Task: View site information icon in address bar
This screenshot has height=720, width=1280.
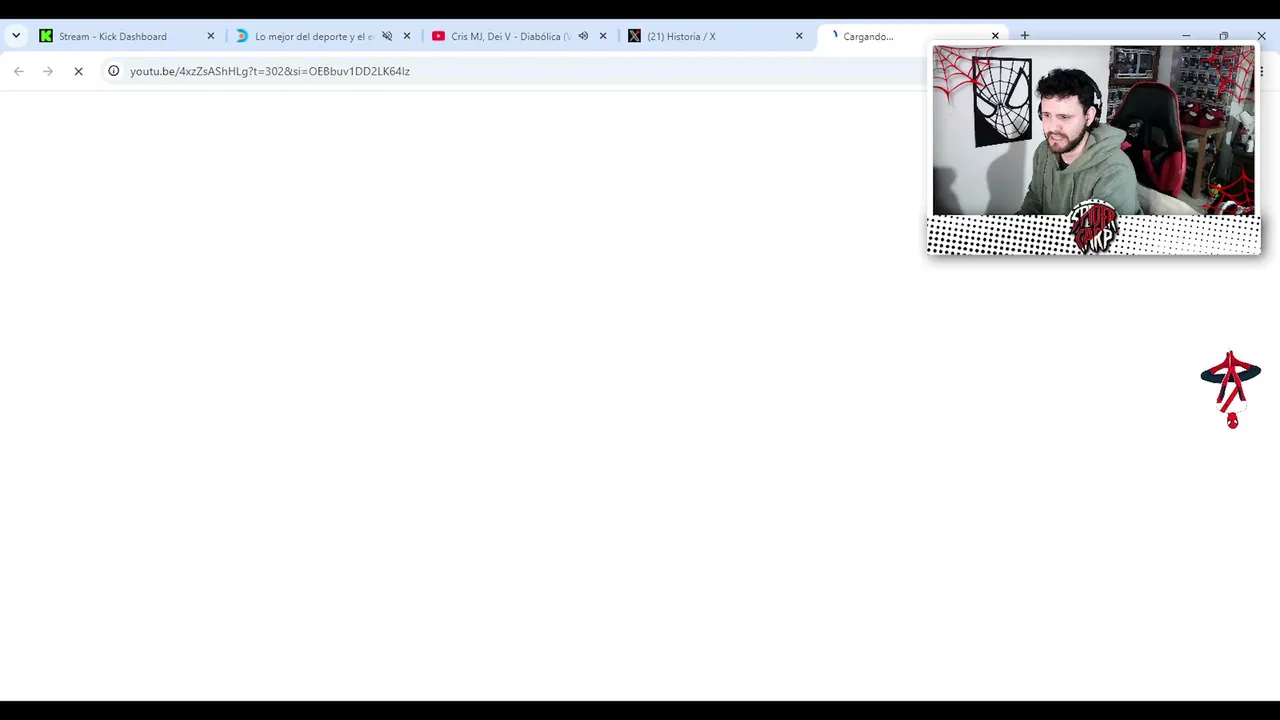Action: [x=114, y=71]
